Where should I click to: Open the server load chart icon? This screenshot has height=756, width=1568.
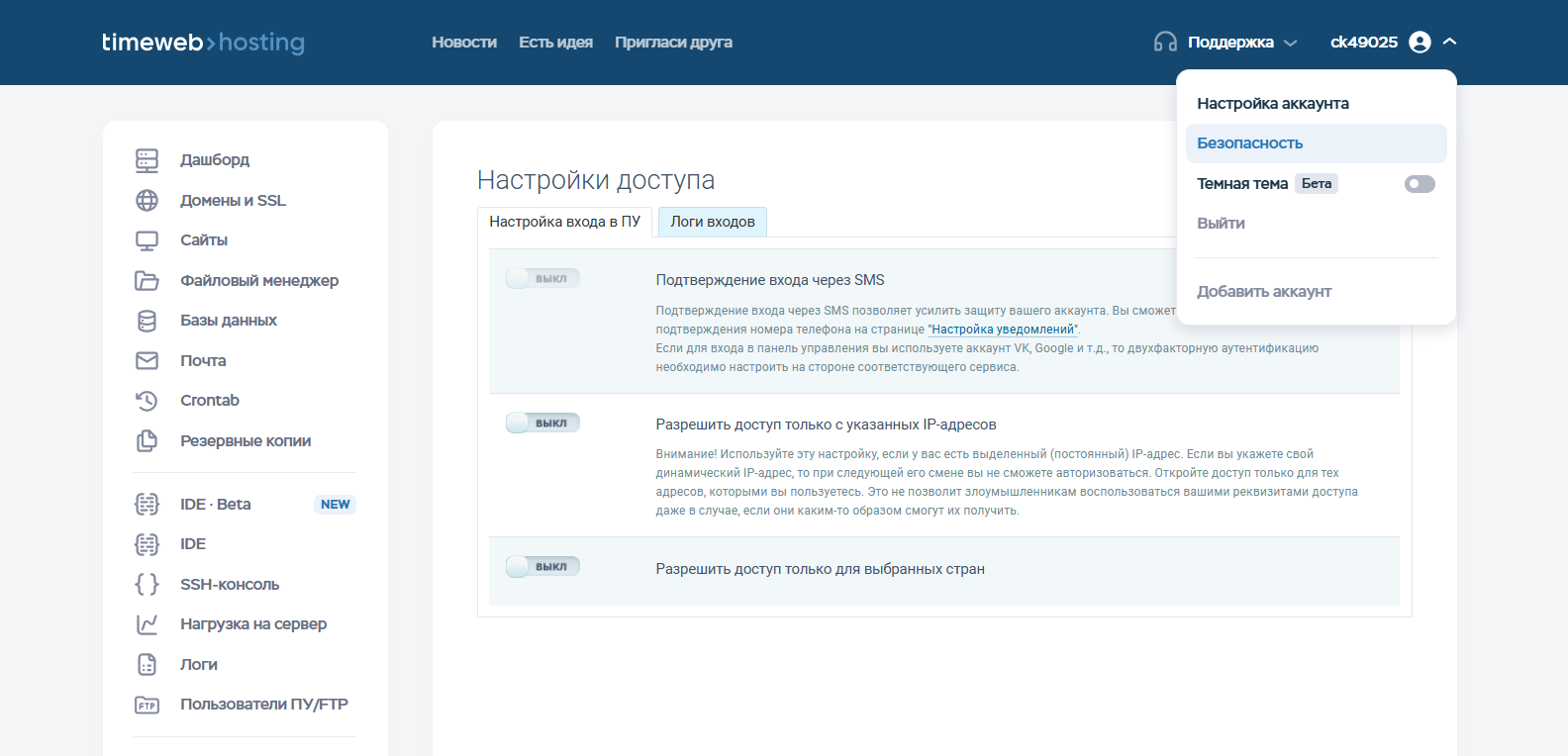[x=147, y=624]
